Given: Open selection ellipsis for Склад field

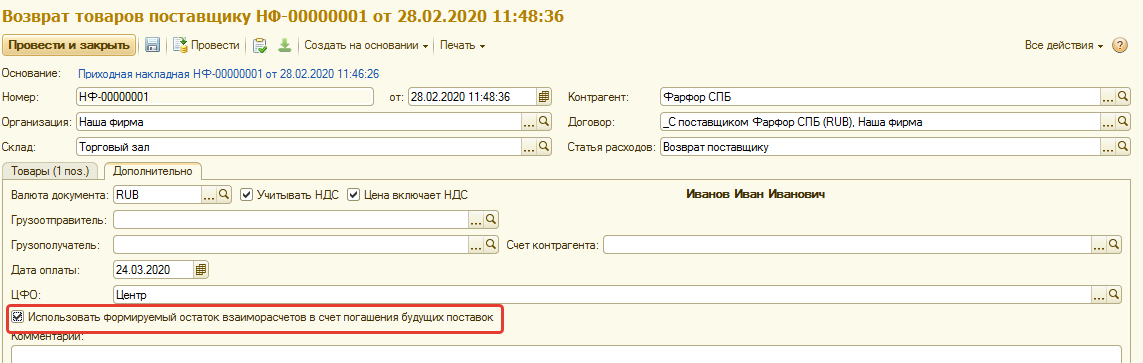Looking at the screenshot, I should pos(529,147).
